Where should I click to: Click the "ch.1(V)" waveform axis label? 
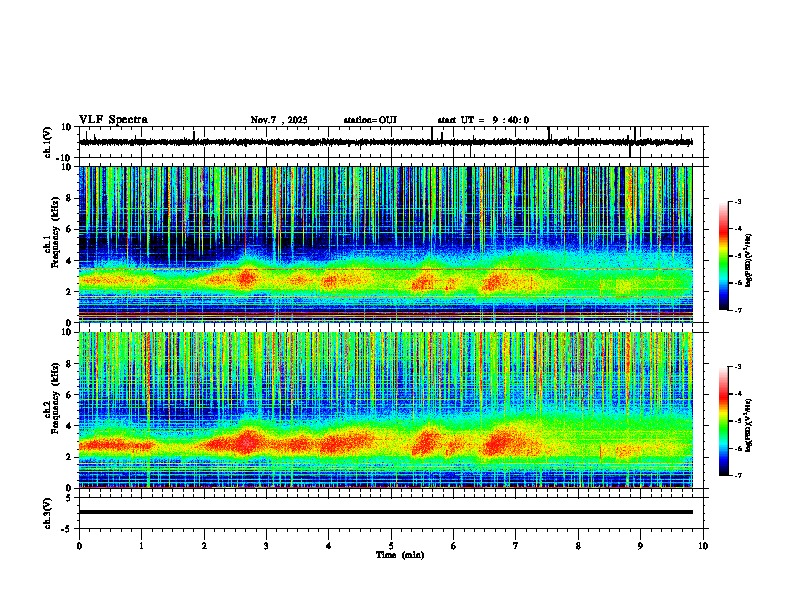tap(48, 142)
